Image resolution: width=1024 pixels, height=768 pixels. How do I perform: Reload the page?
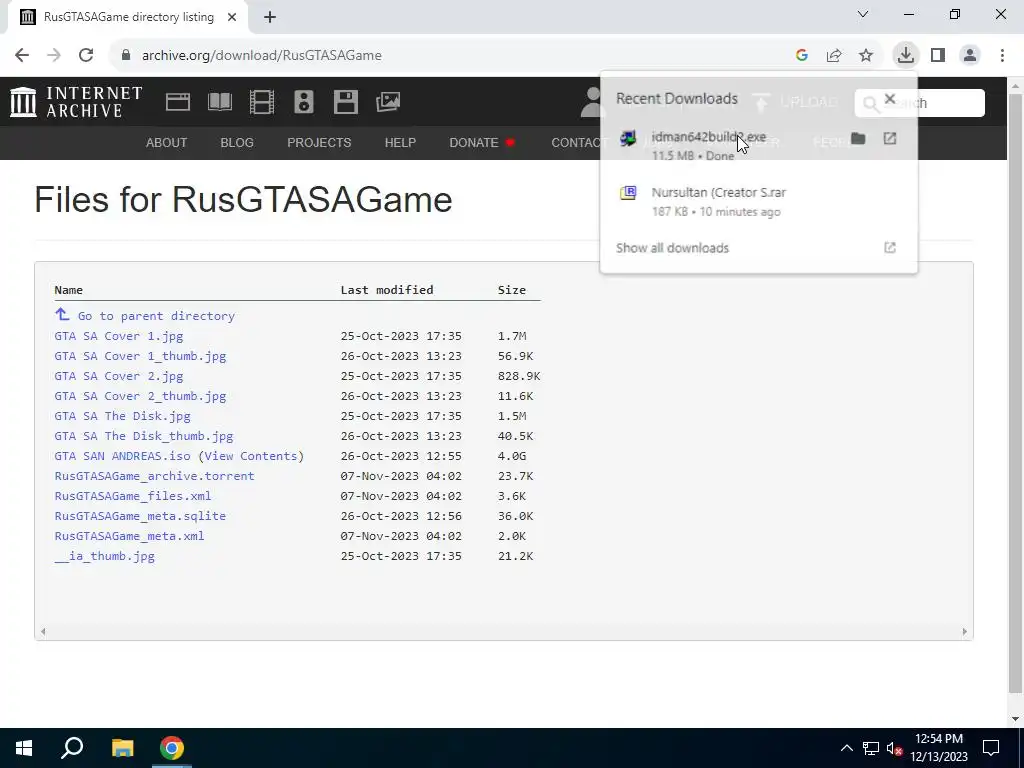[86, 55]
